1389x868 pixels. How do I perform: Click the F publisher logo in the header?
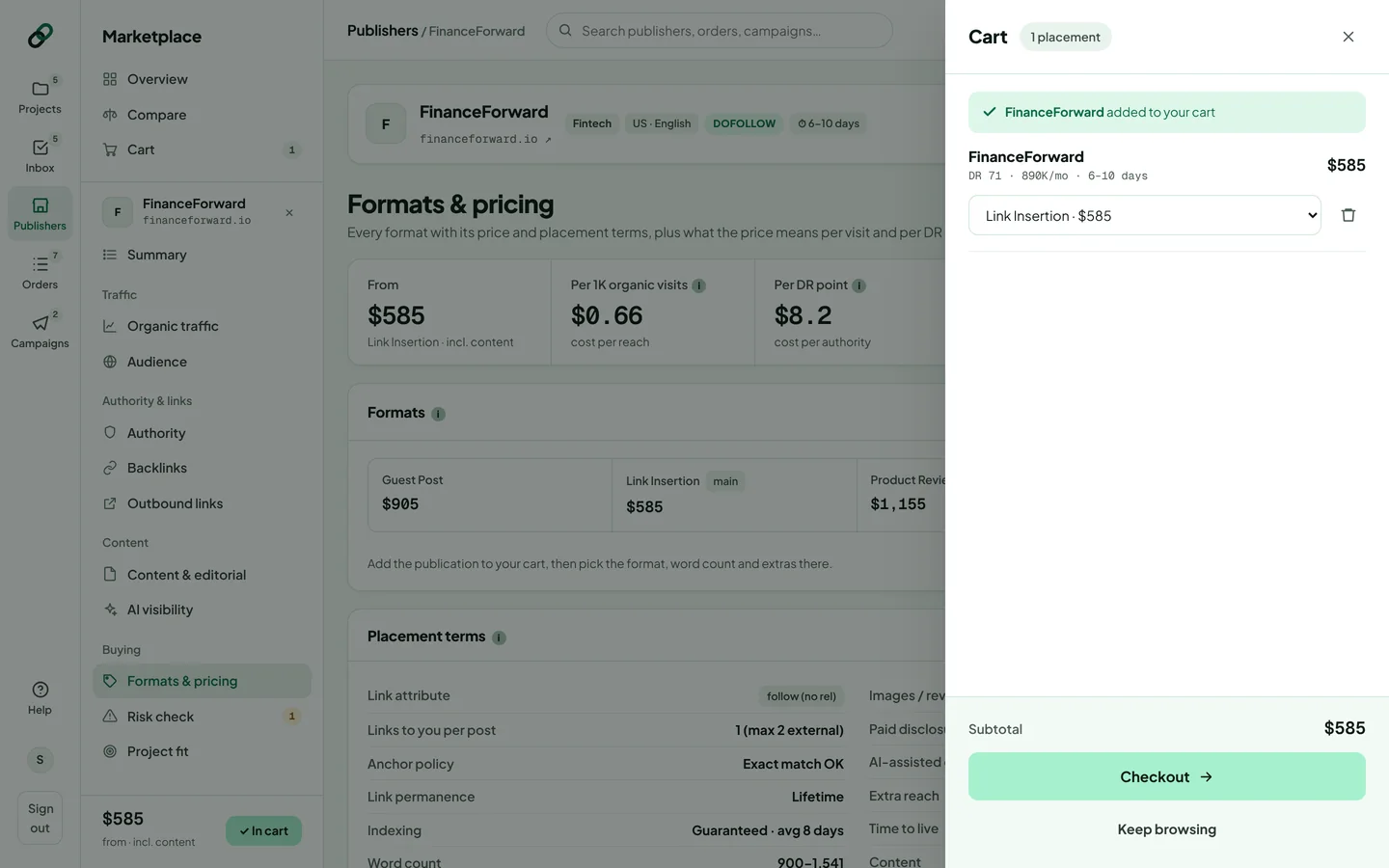[386, 123]
